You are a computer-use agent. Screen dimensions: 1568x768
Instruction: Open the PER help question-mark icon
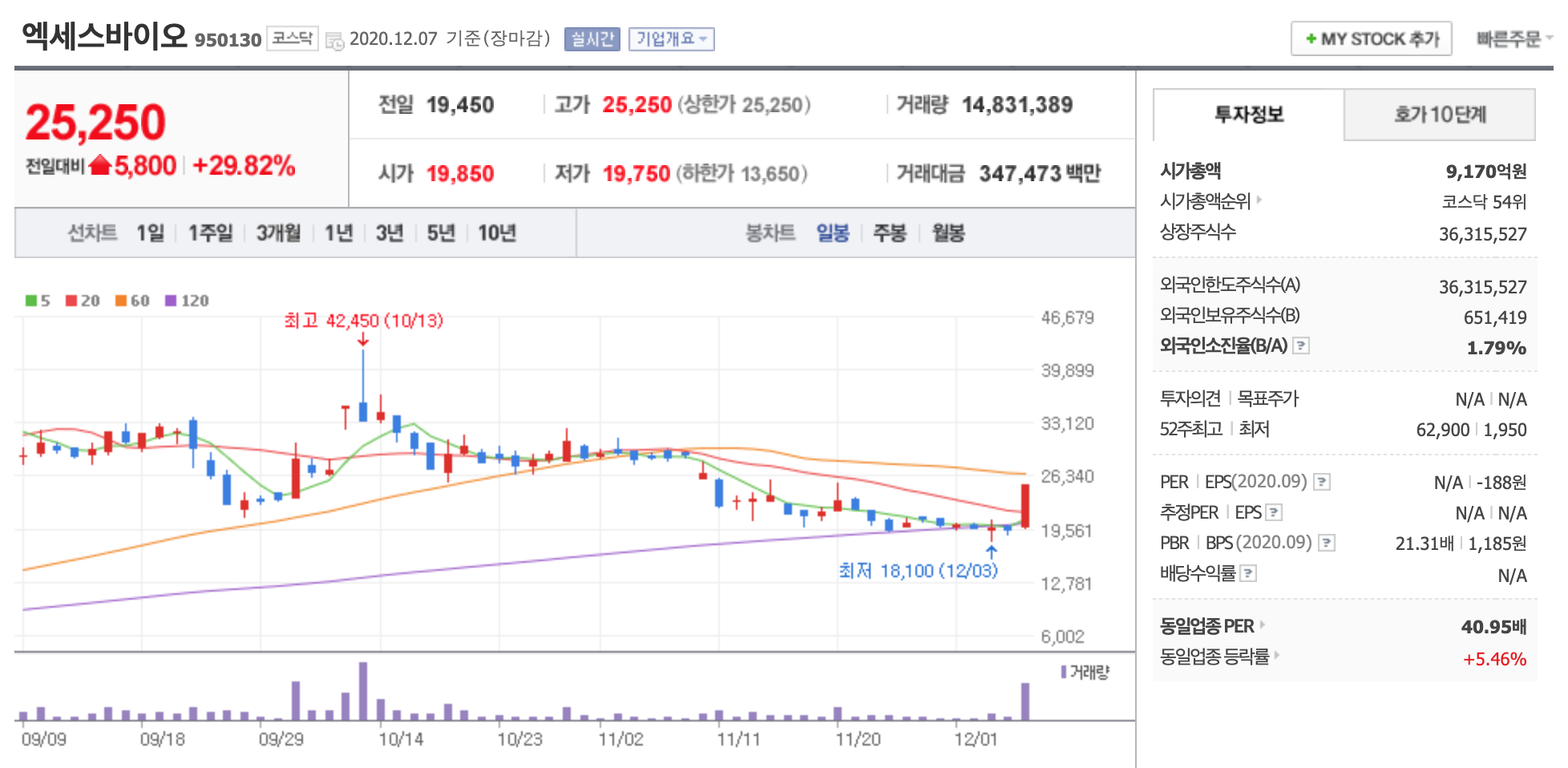[x=1323, y=482]
